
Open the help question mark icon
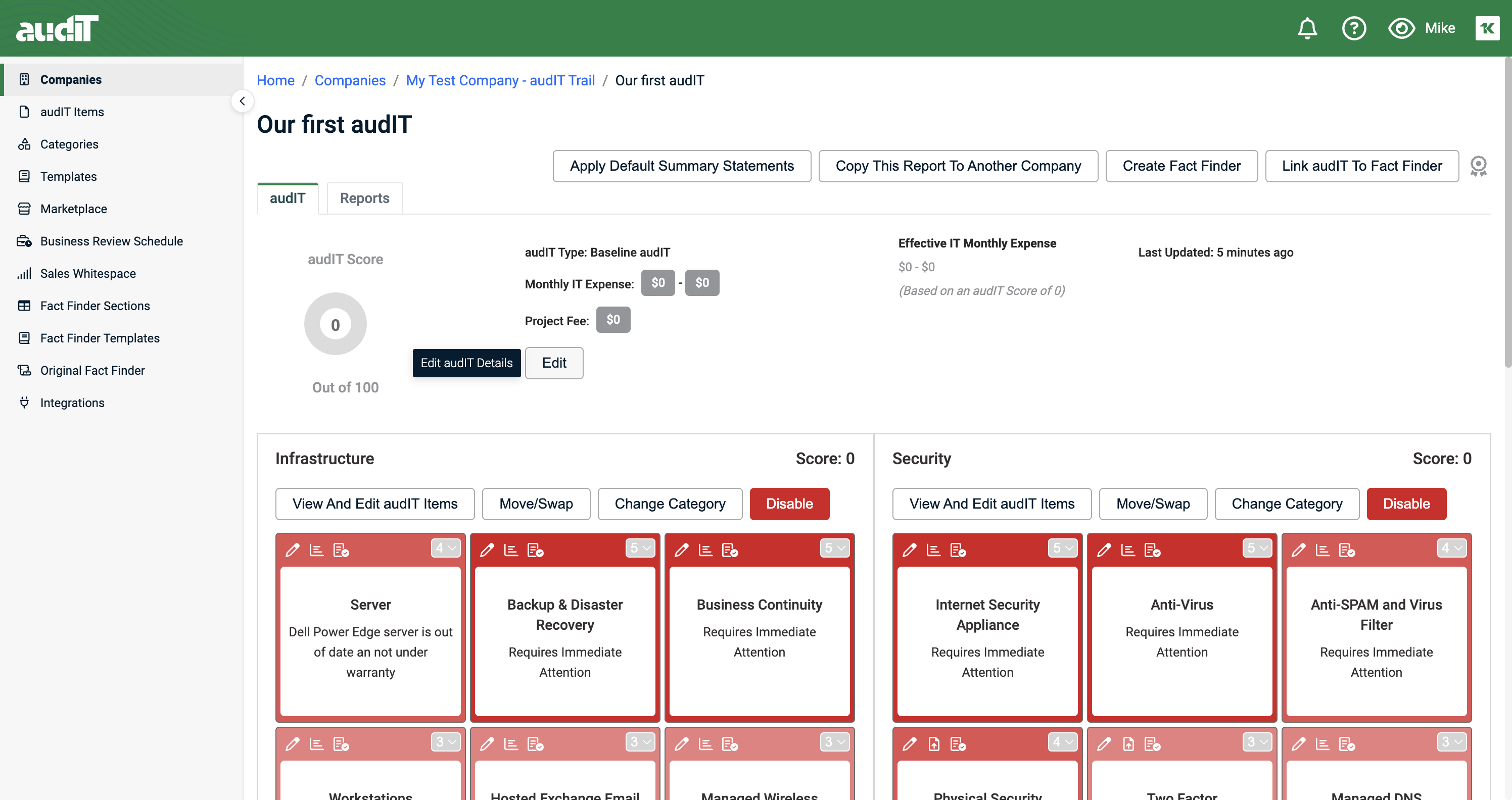1353,28
